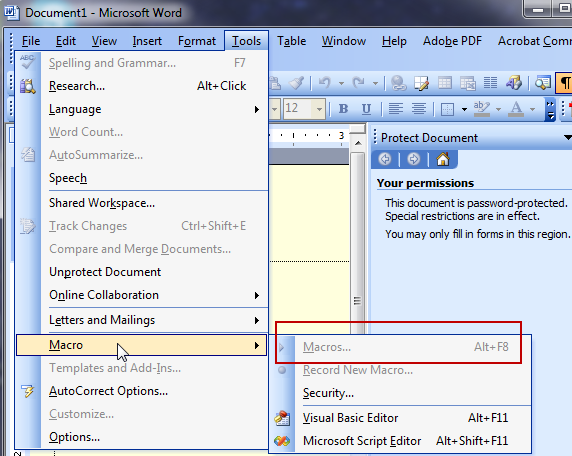Click the Insert Hyperlink globe icon
Image resolution: width=572 pixels, height=456 pixels.
click(x=398, y=83)
